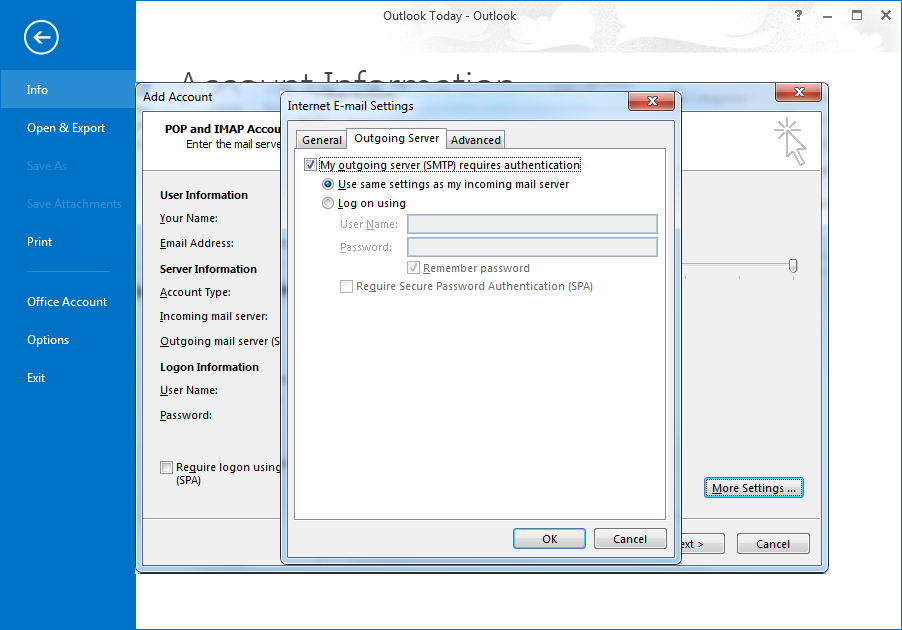The image size is (902, 630).
Task: Close the Add Account dialog window
Action: [799, 93]
